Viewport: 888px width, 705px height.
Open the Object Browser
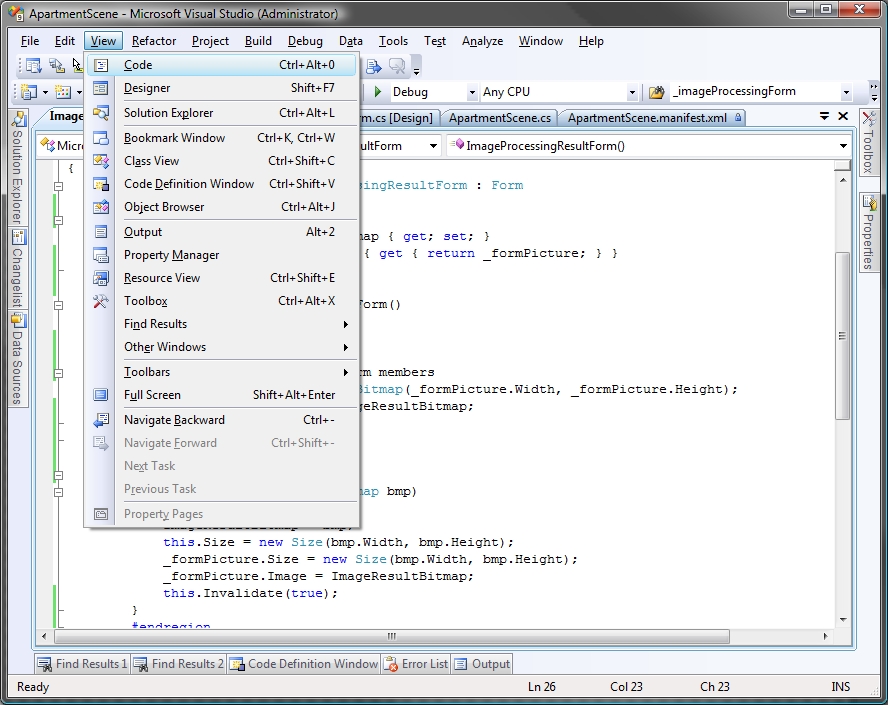coord(165,207)
